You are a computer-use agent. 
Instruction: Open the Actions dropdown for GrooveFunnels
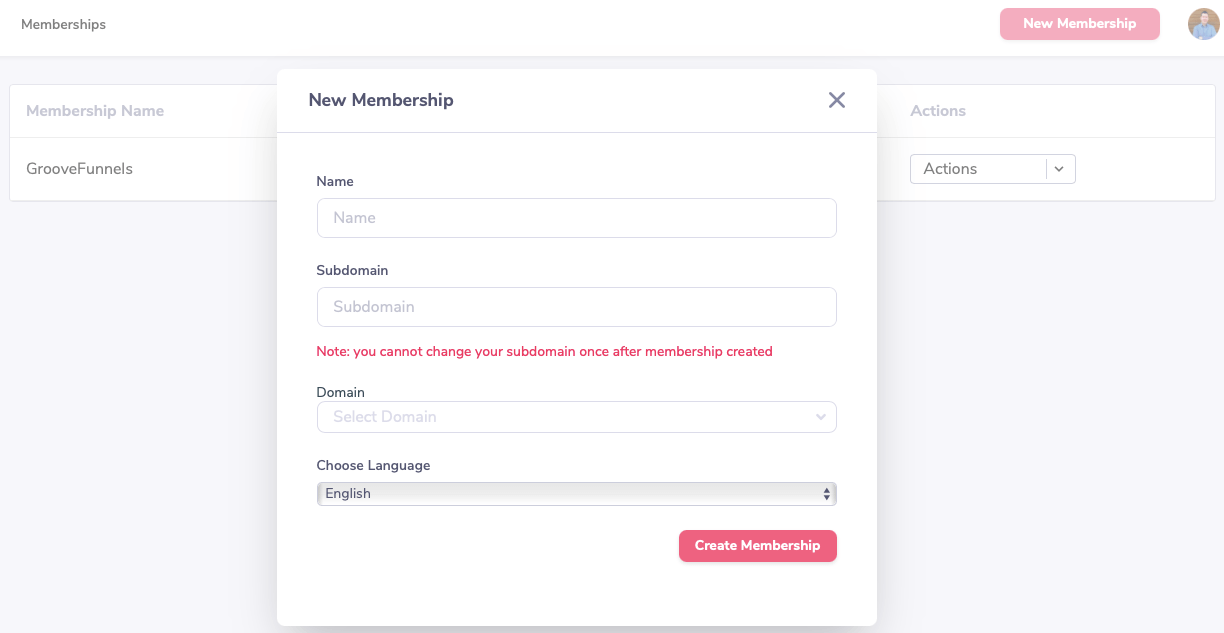[x=978, y=169]
